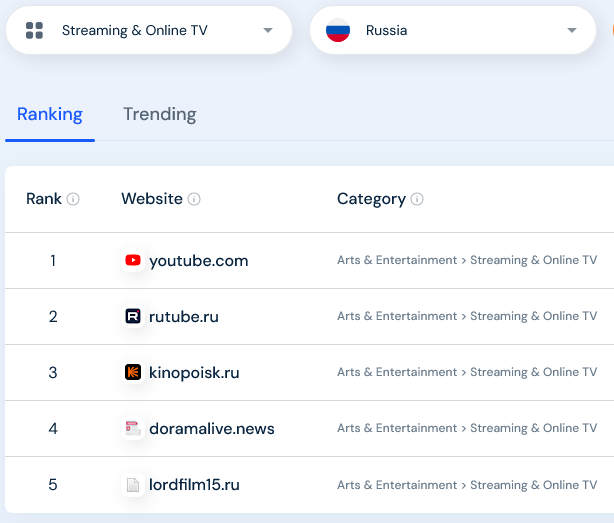The height and width of the screenshot is (523, 614).
Task: Click the Website column info icon
Action: coord(194,199)
